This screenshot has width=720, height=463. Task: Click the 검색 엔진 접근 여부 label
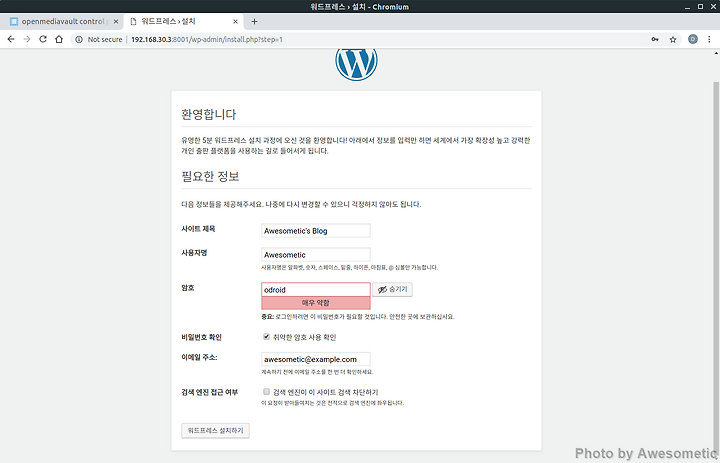pos(210,392)
